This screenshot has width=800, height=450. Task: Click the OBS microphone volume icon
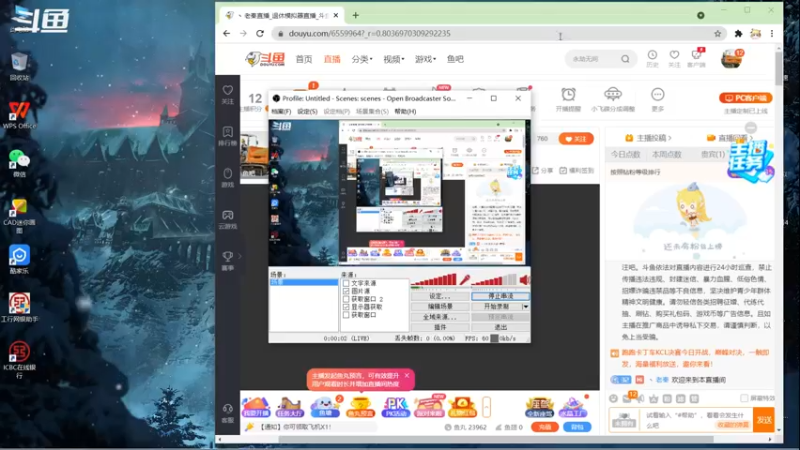point(464,280)
